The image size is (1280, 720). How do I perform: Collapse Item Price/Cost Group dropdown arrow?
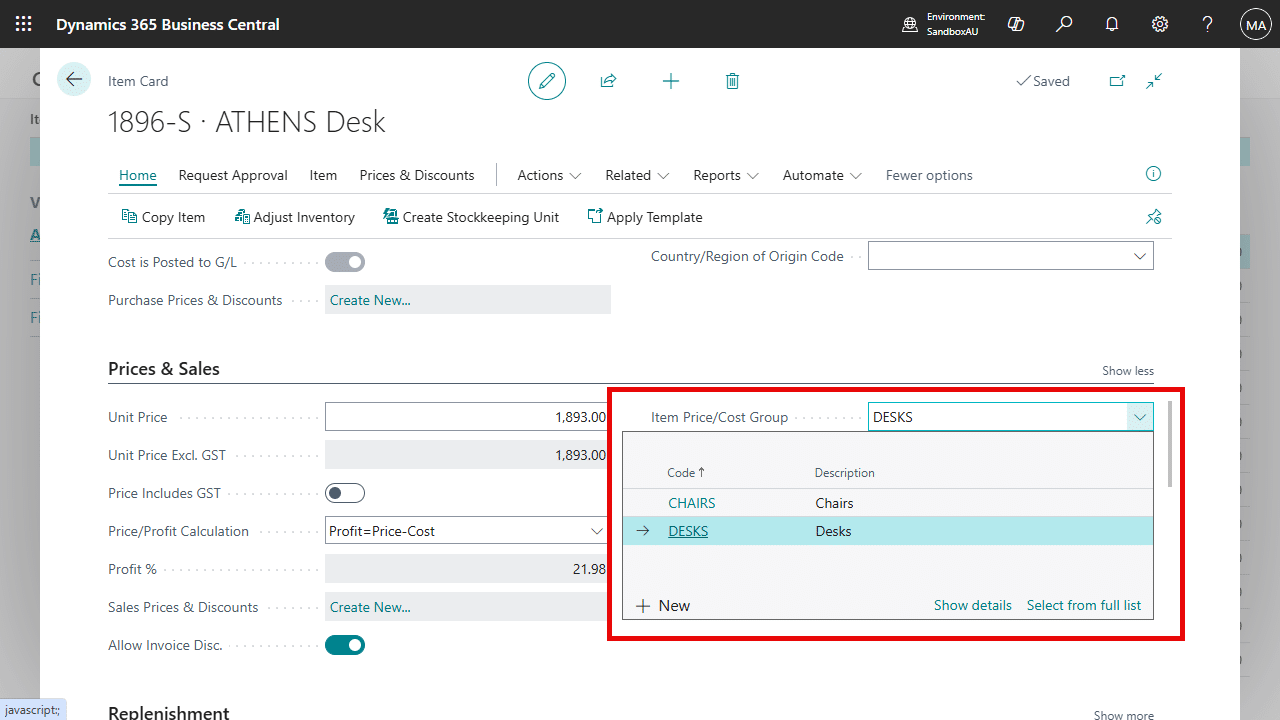1140,417
